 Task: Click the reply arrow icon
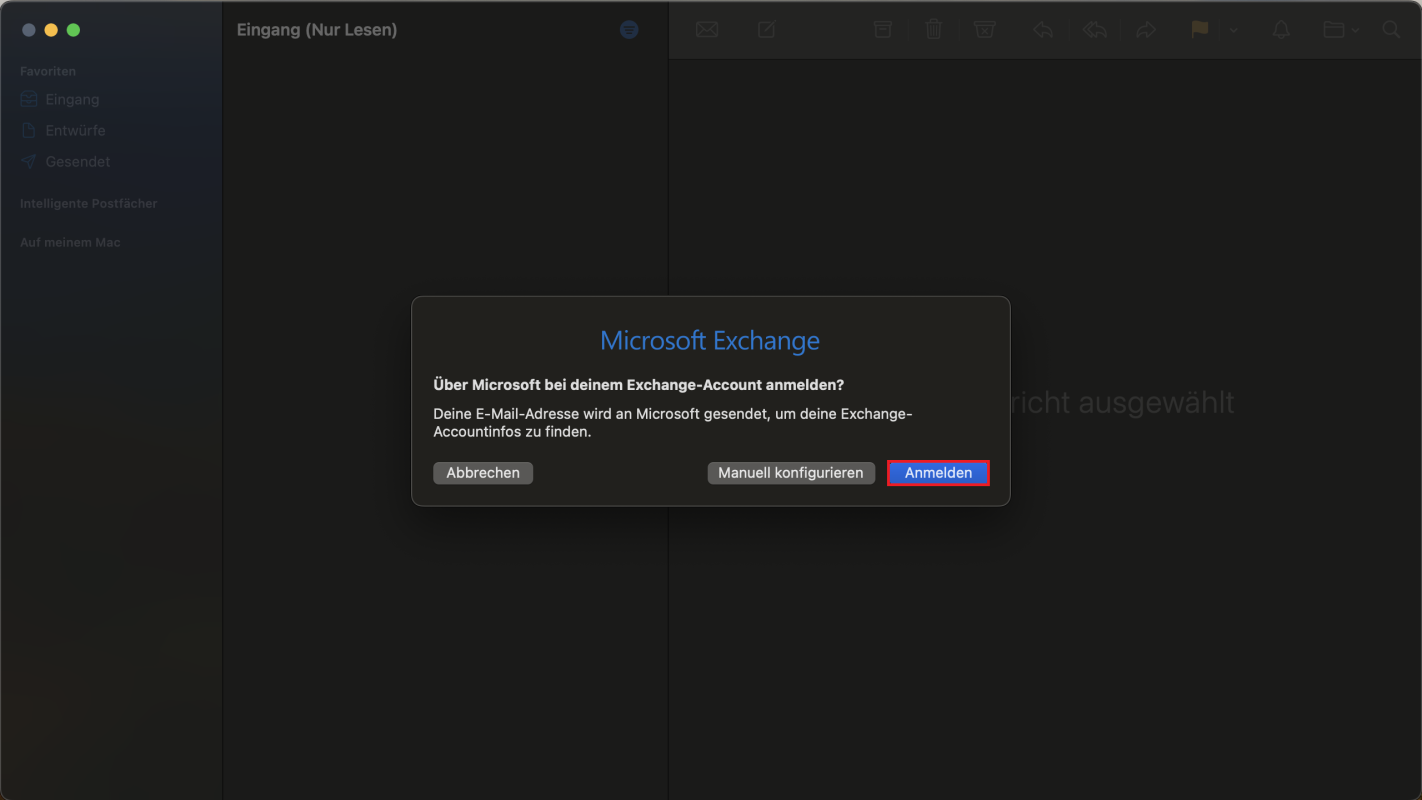1043,30
